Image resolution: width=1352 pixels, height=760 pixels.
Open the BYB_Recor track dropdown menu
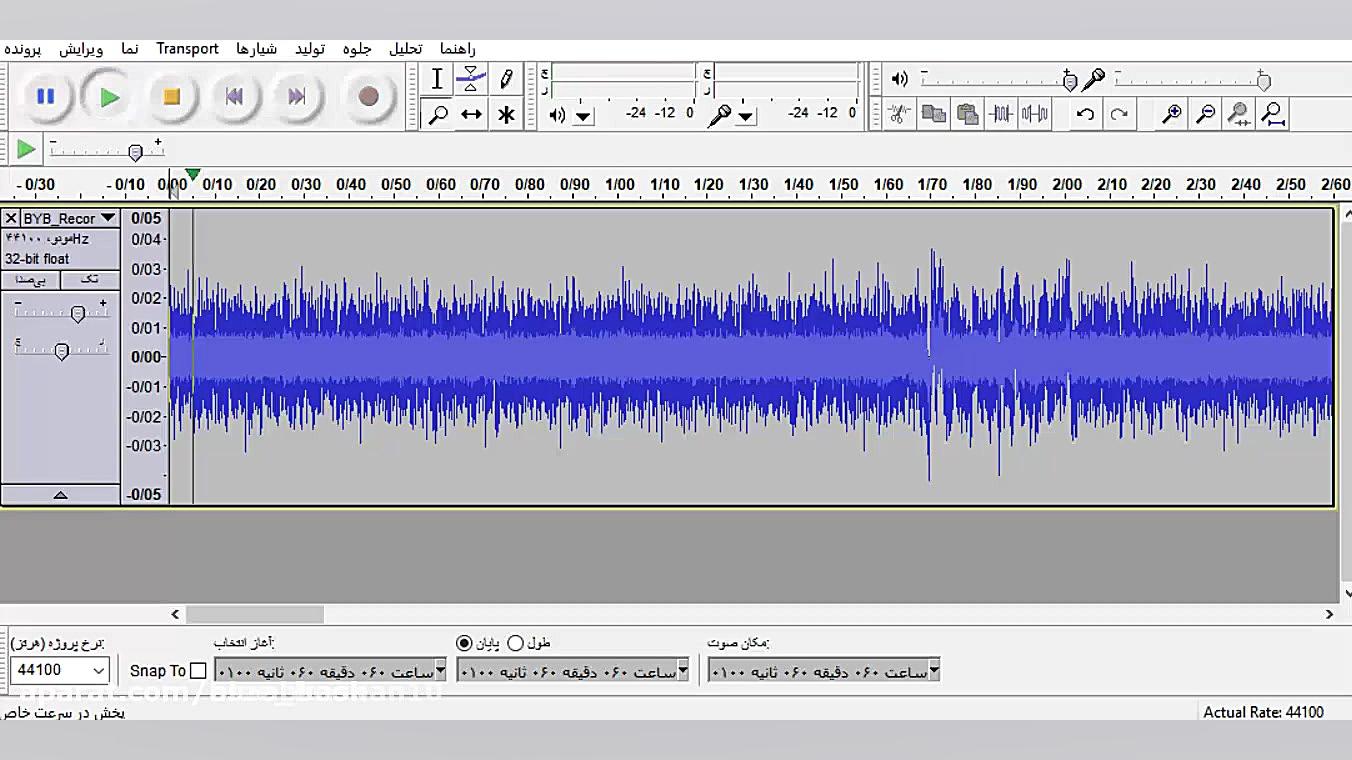coord(108,218)
